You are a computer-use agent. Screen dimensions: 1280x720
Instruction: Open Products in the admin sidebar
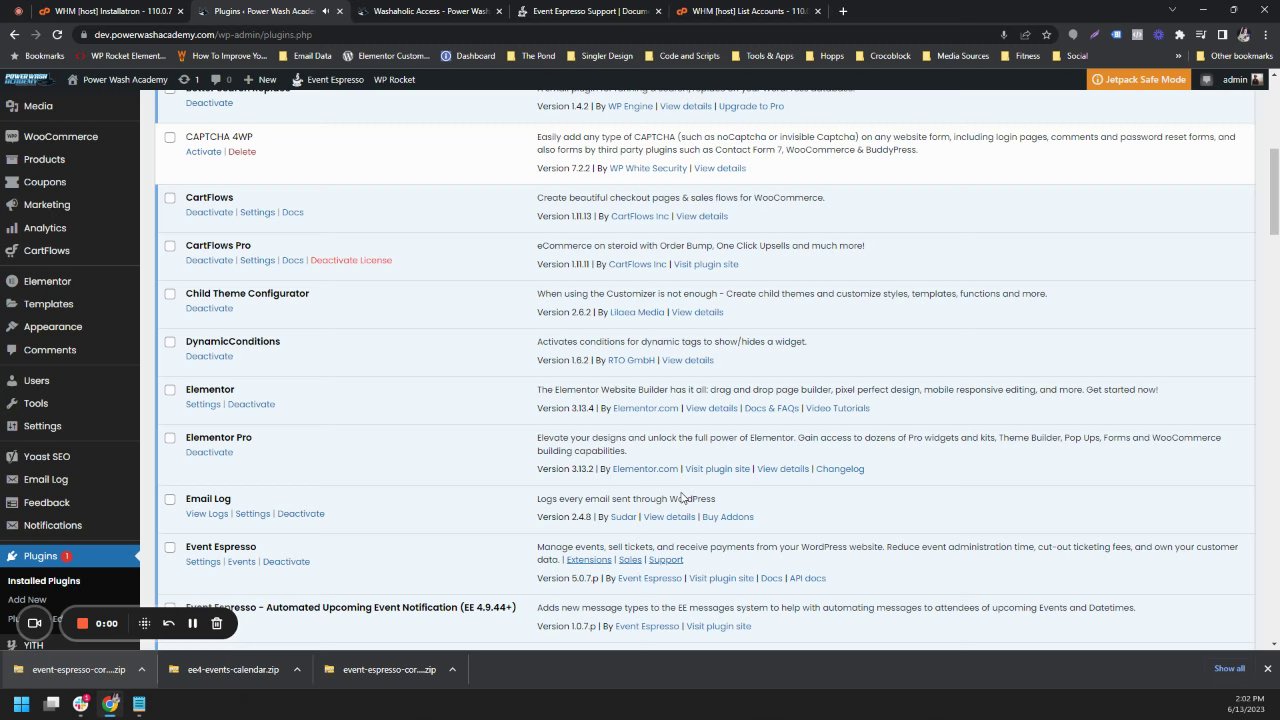pyautogui.click(x=44, y=159)
